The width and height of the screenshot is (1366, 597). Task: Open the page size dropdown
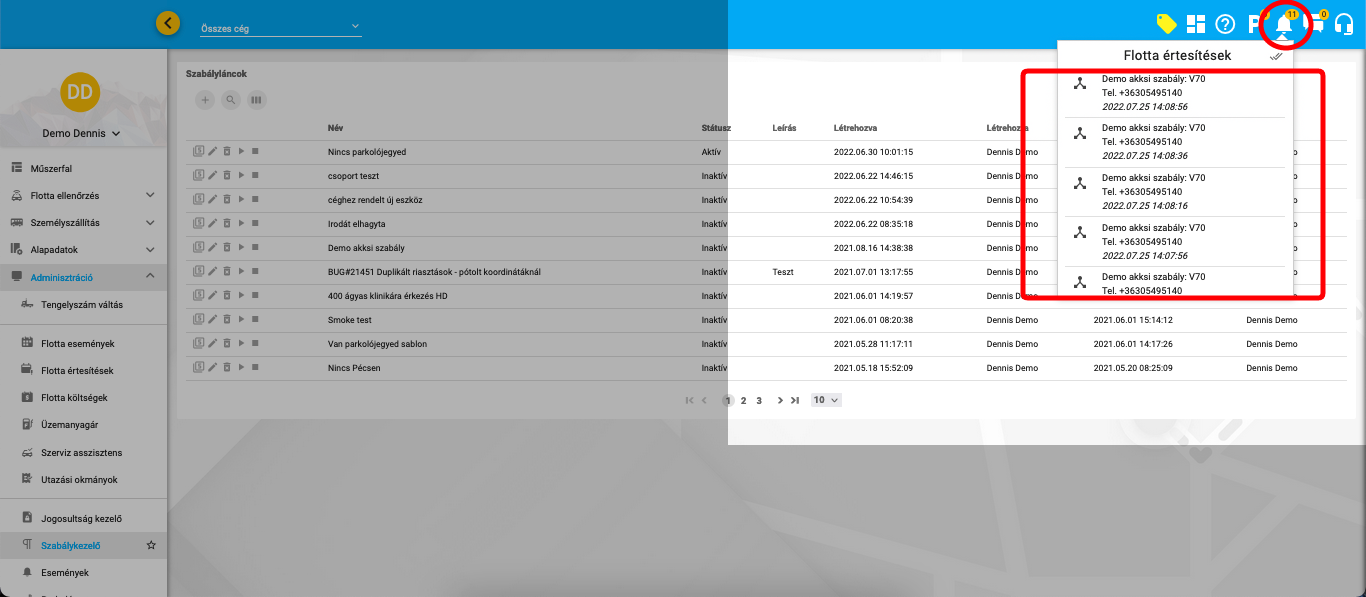826,400
